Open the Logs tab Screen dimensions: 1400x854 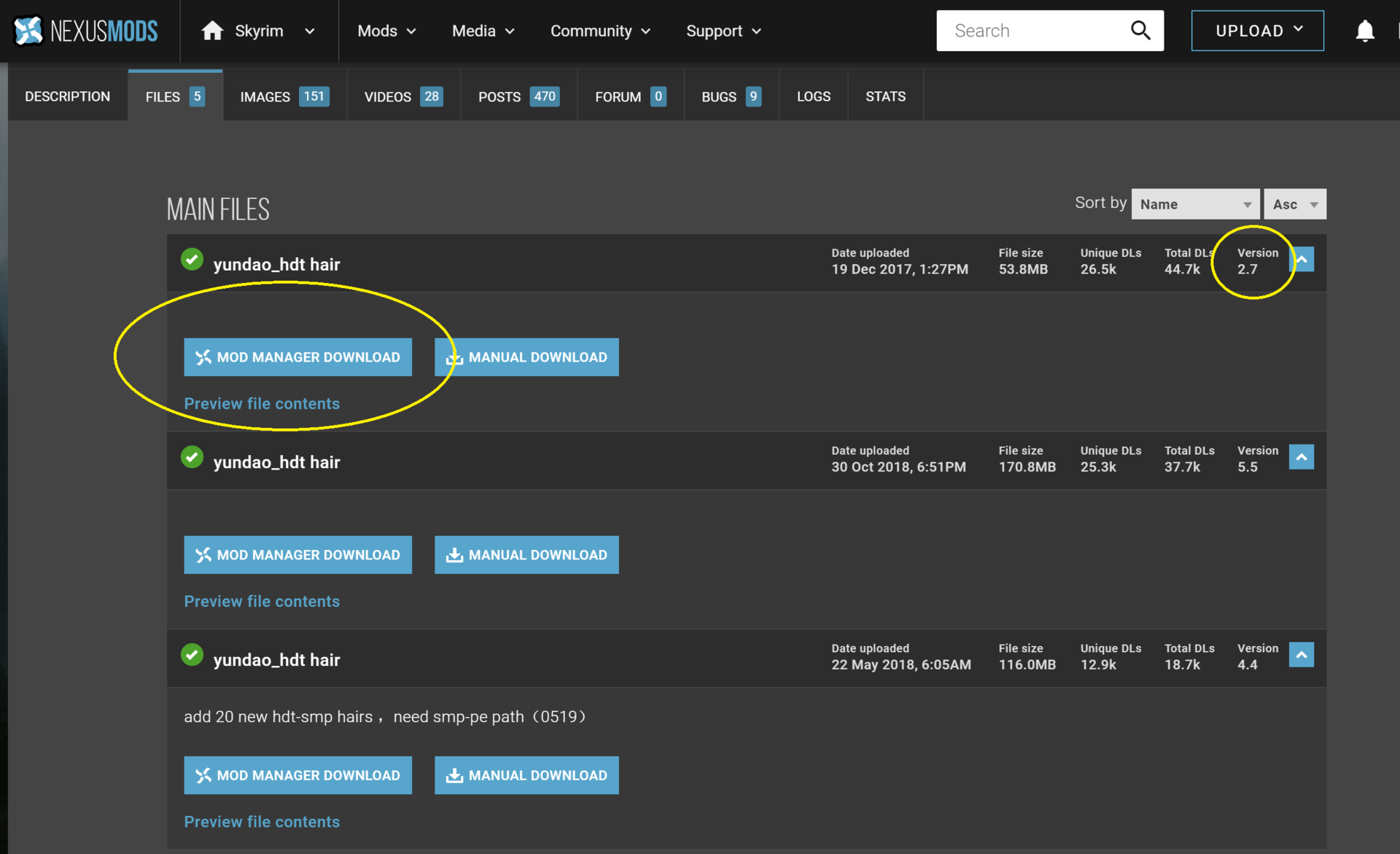point(814,96)
